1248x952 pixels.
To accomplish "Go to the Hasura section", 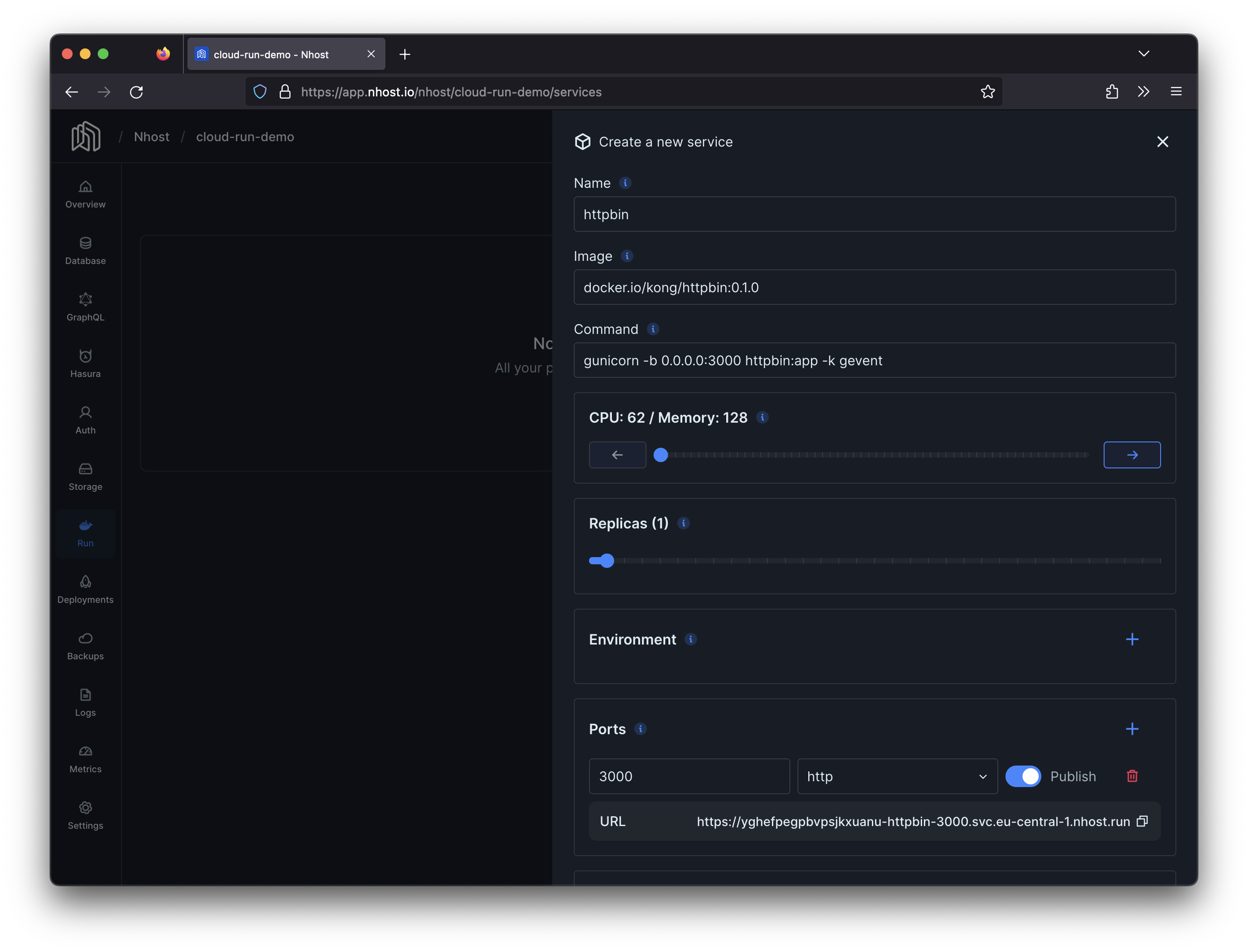I will click(x=85, y=363).
